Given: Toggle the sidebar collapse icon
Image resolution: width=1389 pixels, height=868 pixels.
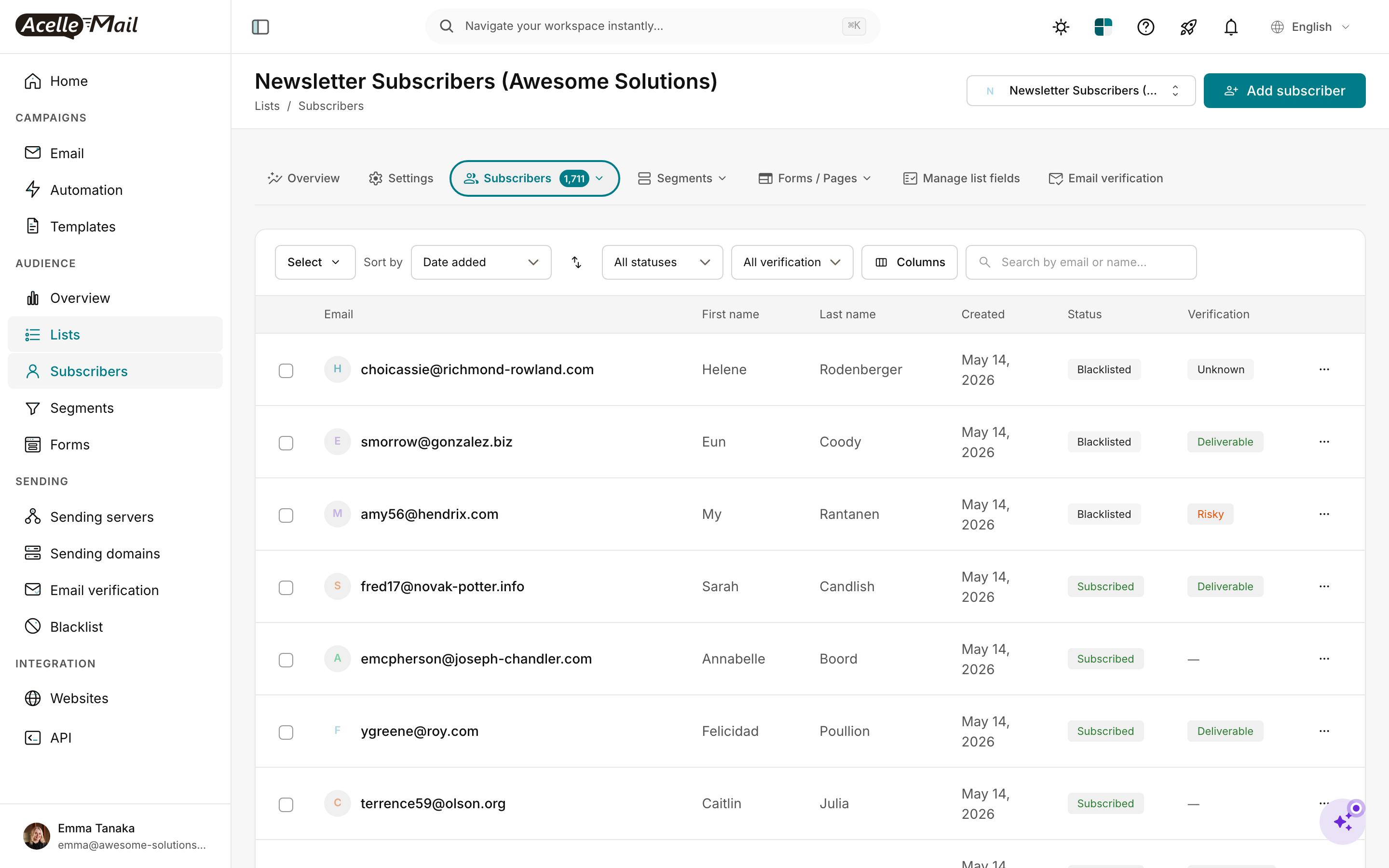Looking at the screenshot, I should [x=260, y=27].
